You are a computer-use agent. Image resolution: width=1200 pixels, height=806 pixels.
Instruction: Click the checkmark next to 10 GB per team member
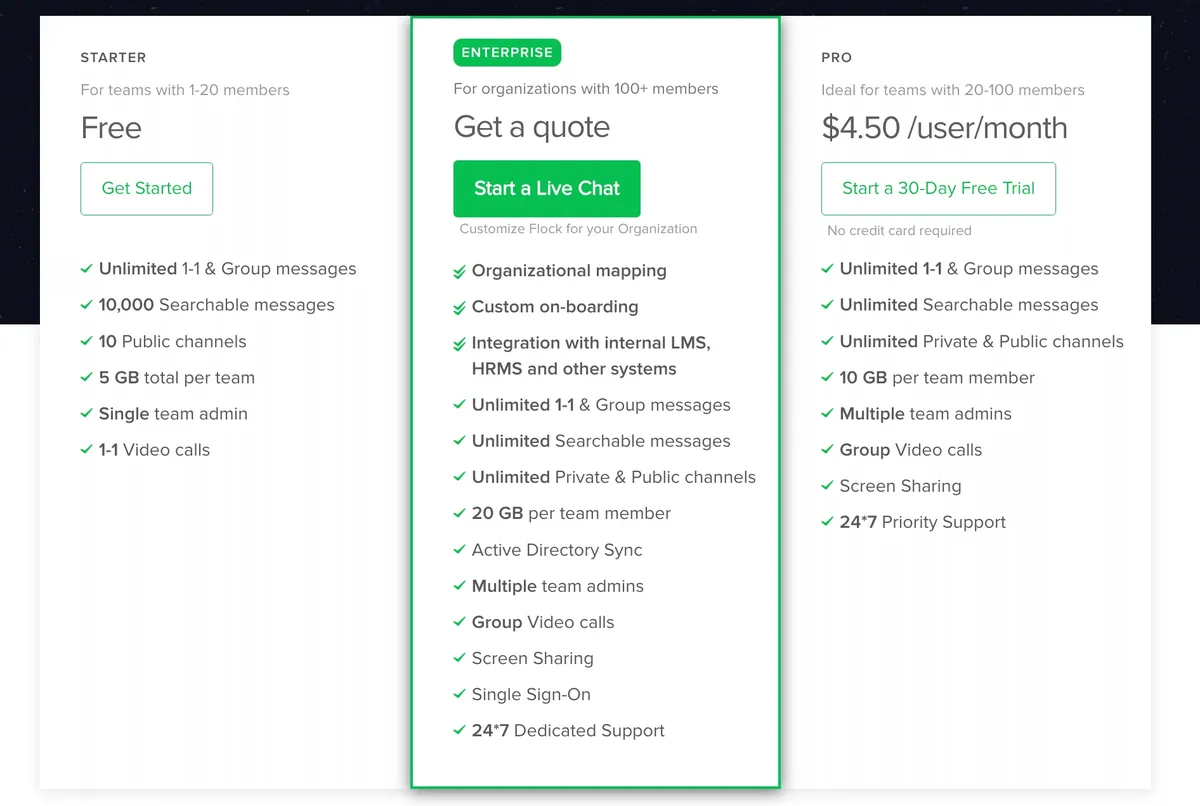828,377
